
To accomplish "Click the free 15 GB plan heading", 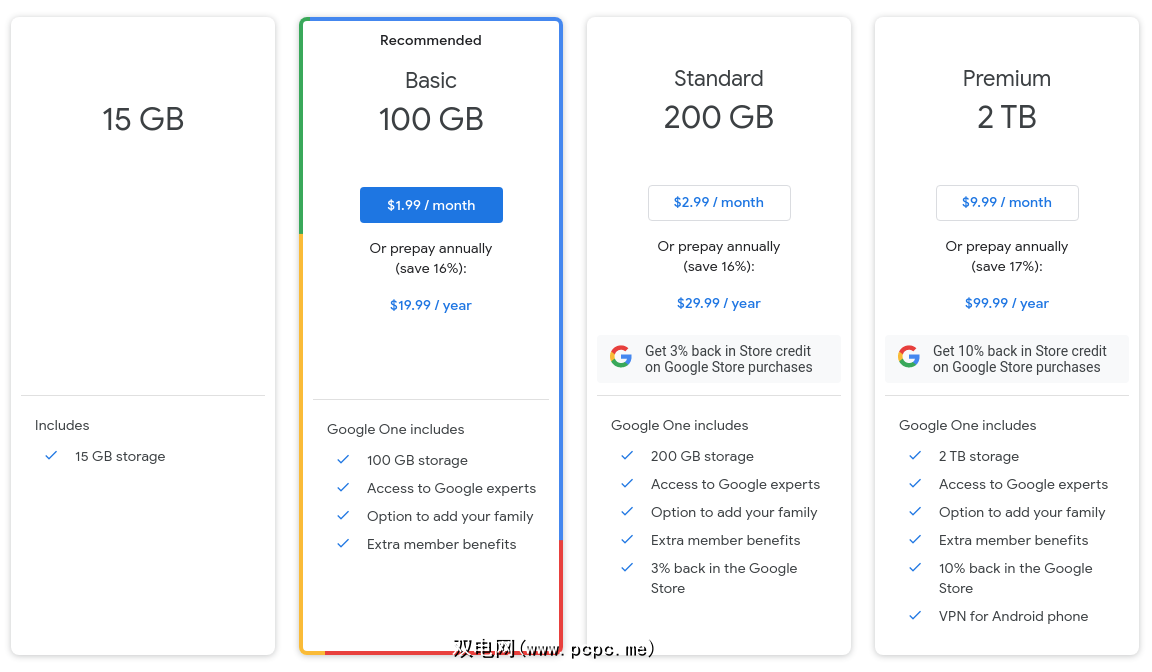I will coord(143,119).
